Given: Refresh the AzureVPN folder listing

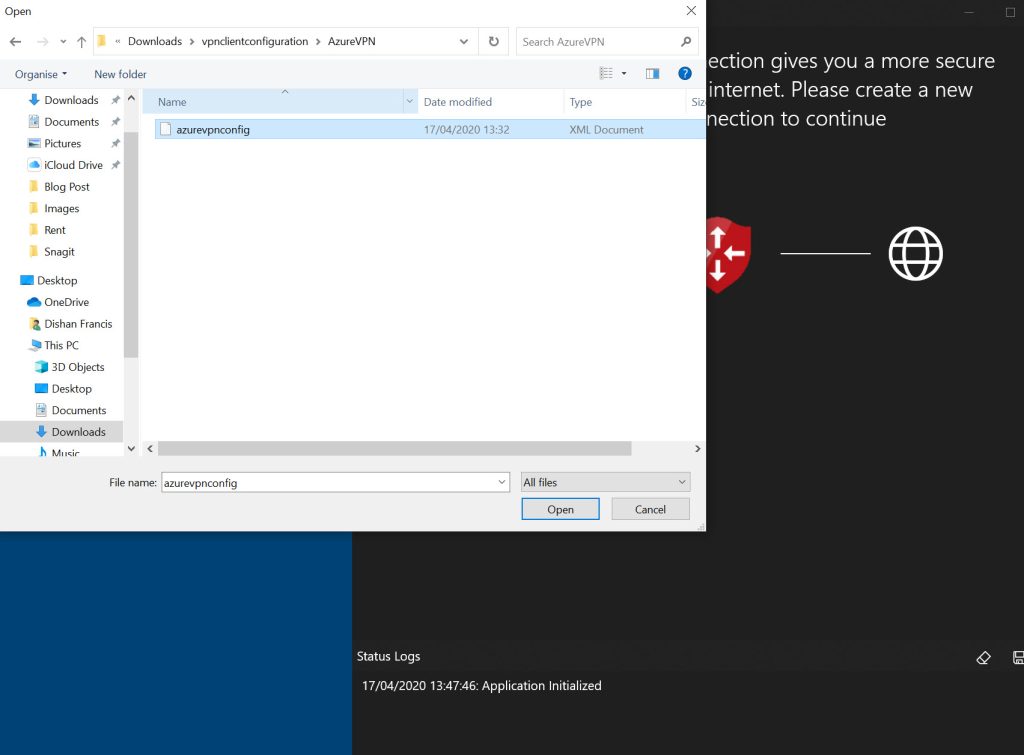Looking at the screenshot, I should tap(494, 41).
